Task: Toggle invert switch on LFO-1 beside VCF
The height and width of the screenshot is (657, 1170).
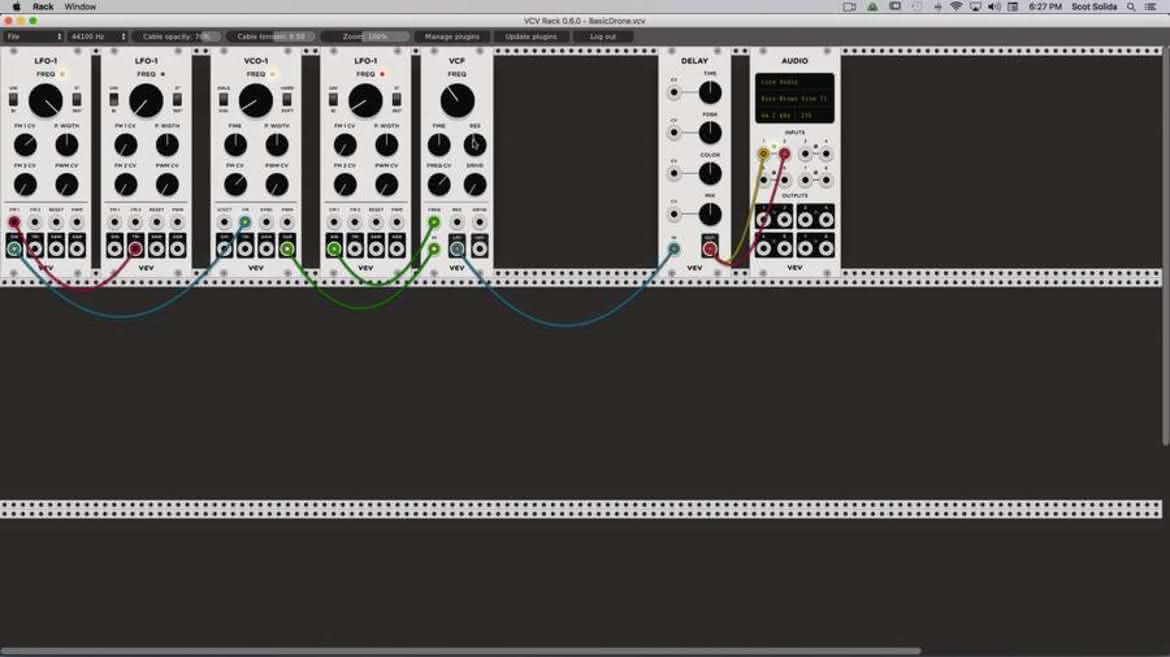Action: pos(396,99)
